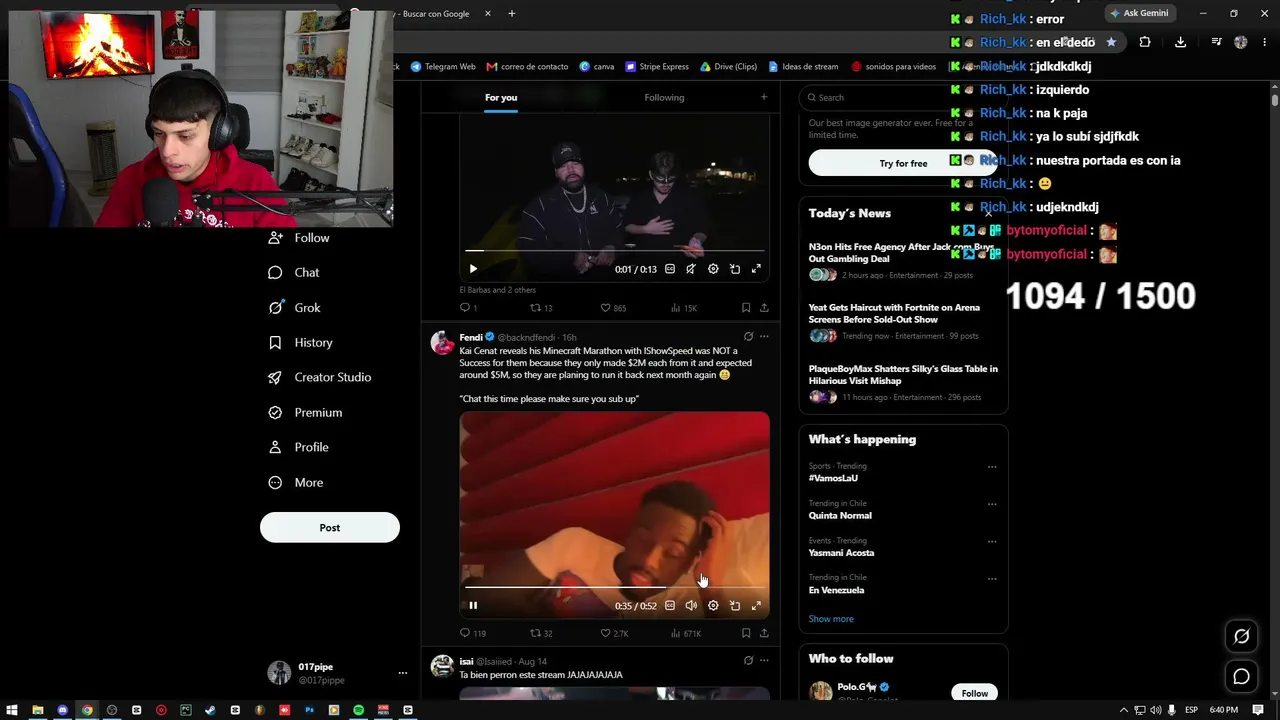Repost the Fendi post
Image resolution: width=1280 pixels, height=720 pixels.
pos(535,633)
